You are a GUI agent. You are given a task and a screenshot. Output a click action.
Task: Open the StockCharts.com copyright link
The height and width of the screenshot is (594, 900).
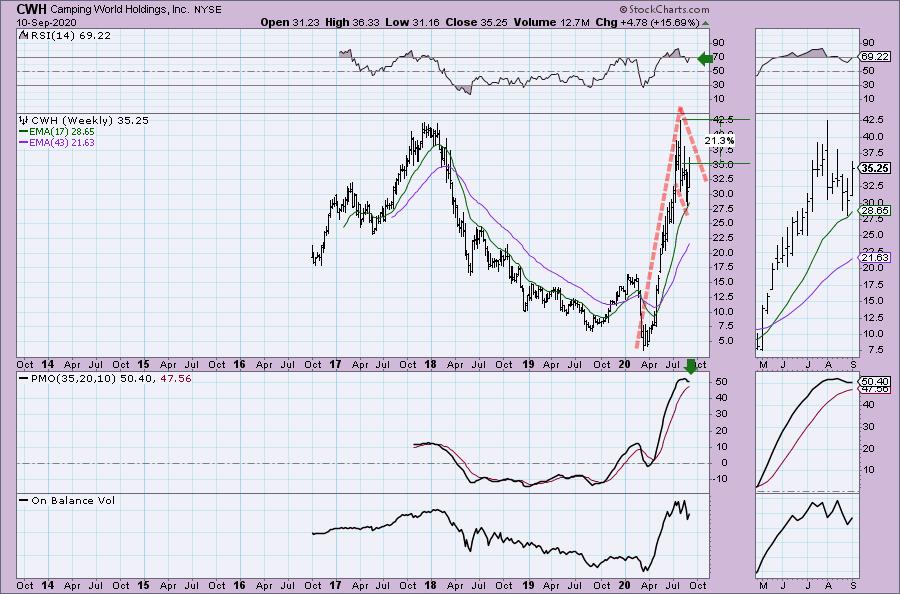point(664,10)
